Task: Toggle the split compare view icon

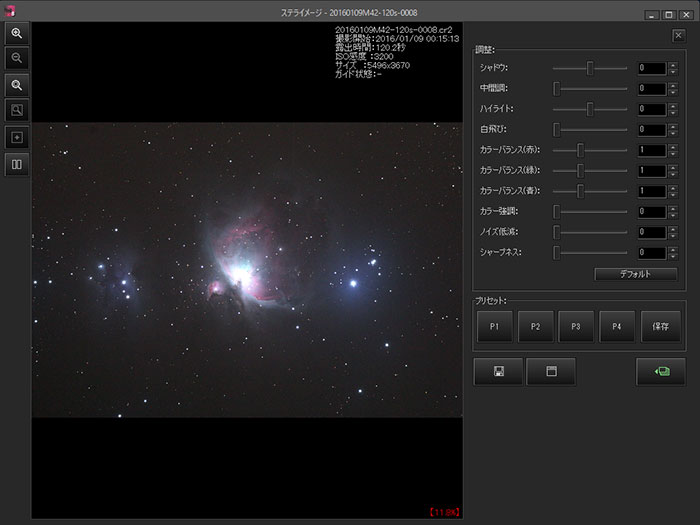Action: tap(17, 163)
